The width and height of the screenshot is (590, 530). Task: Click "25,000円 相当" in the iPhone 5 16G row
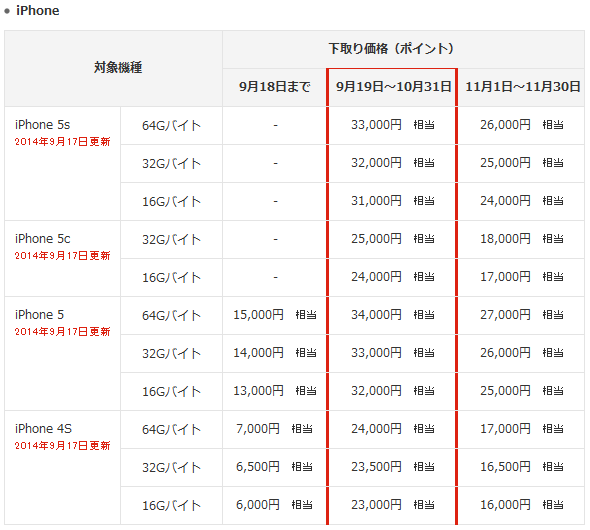(x=522, y=390)
